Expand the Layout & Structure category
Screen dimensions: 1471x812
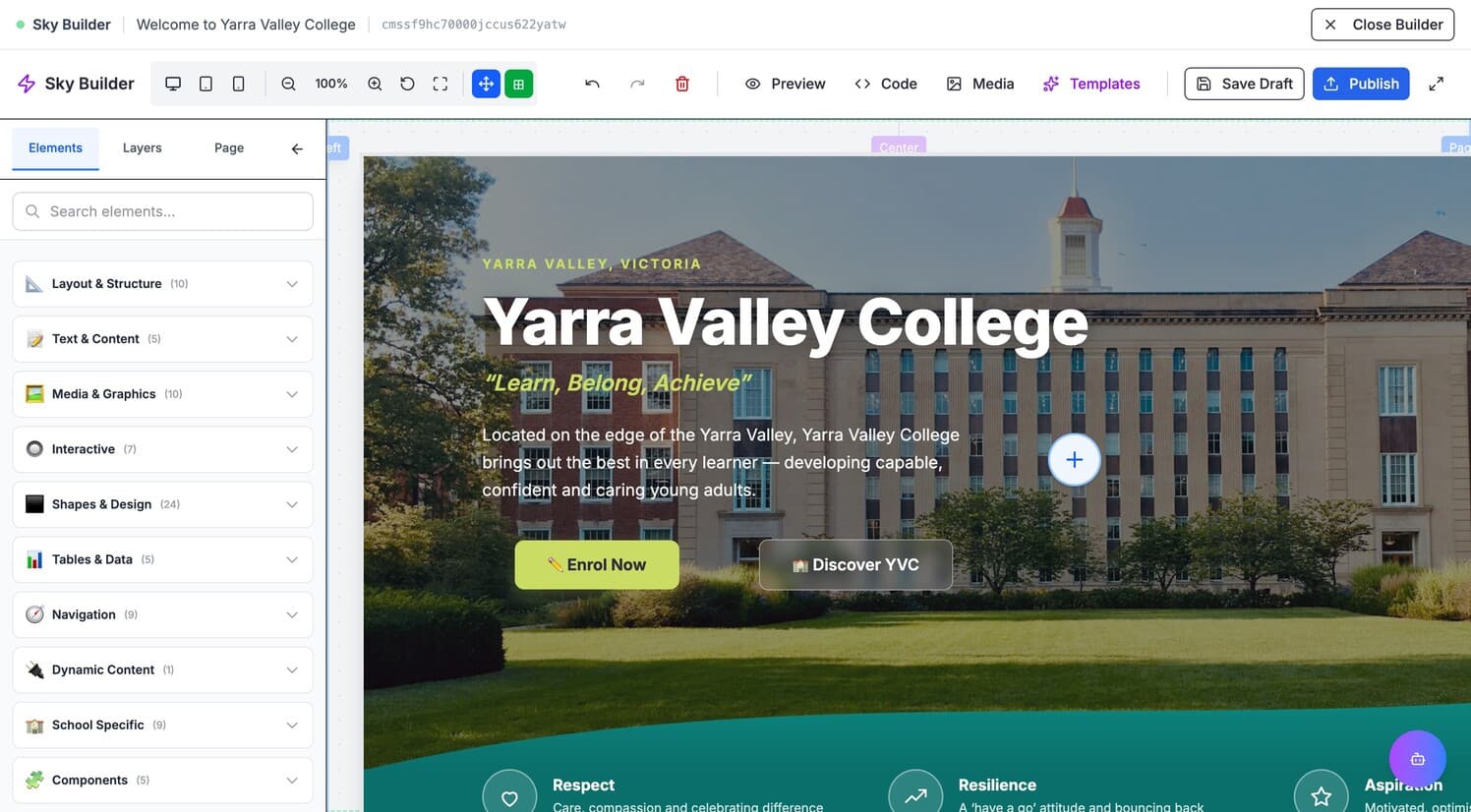[163, 284]
